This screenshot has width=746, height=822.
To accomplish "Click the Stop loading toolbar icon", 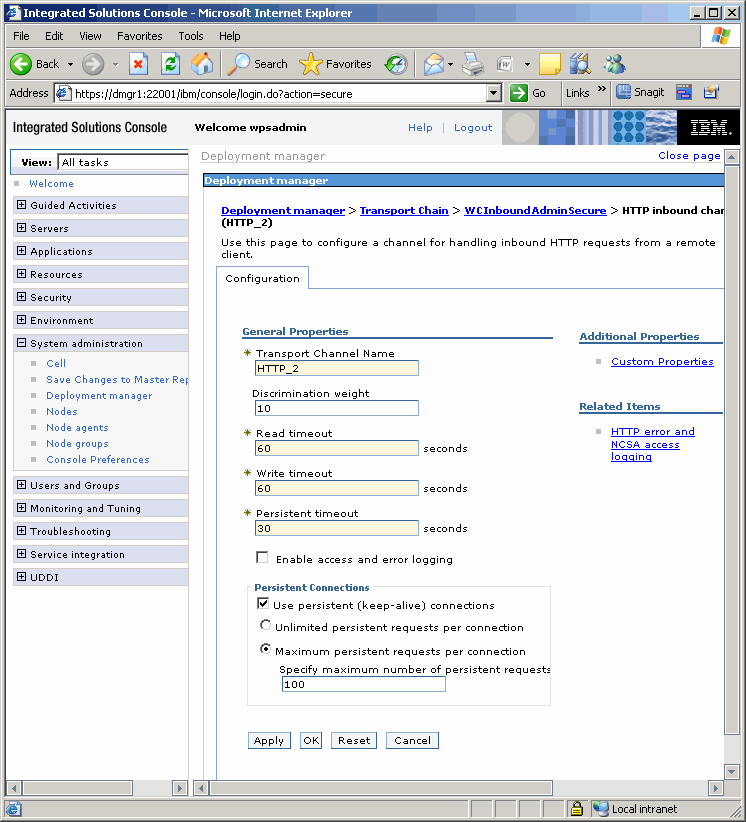I will pyautogui.click(x=138, y=64).
